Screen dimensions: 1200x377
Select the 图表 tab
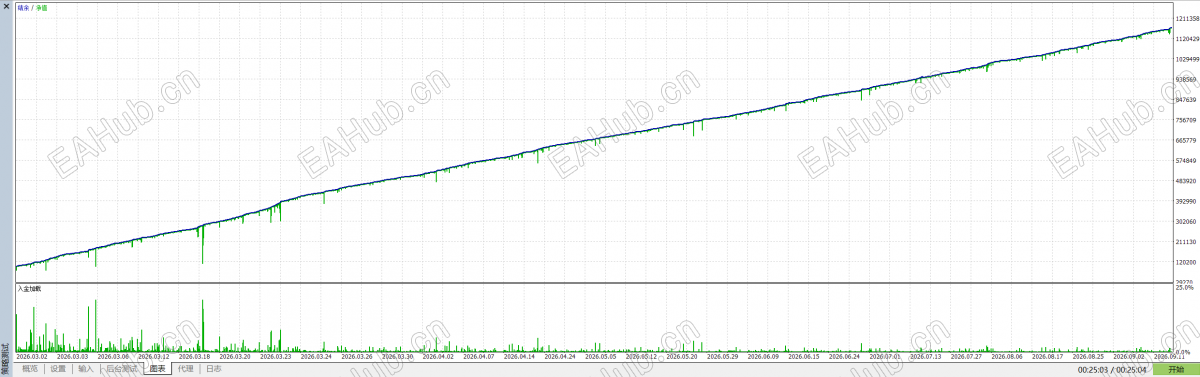pos(157,369)
